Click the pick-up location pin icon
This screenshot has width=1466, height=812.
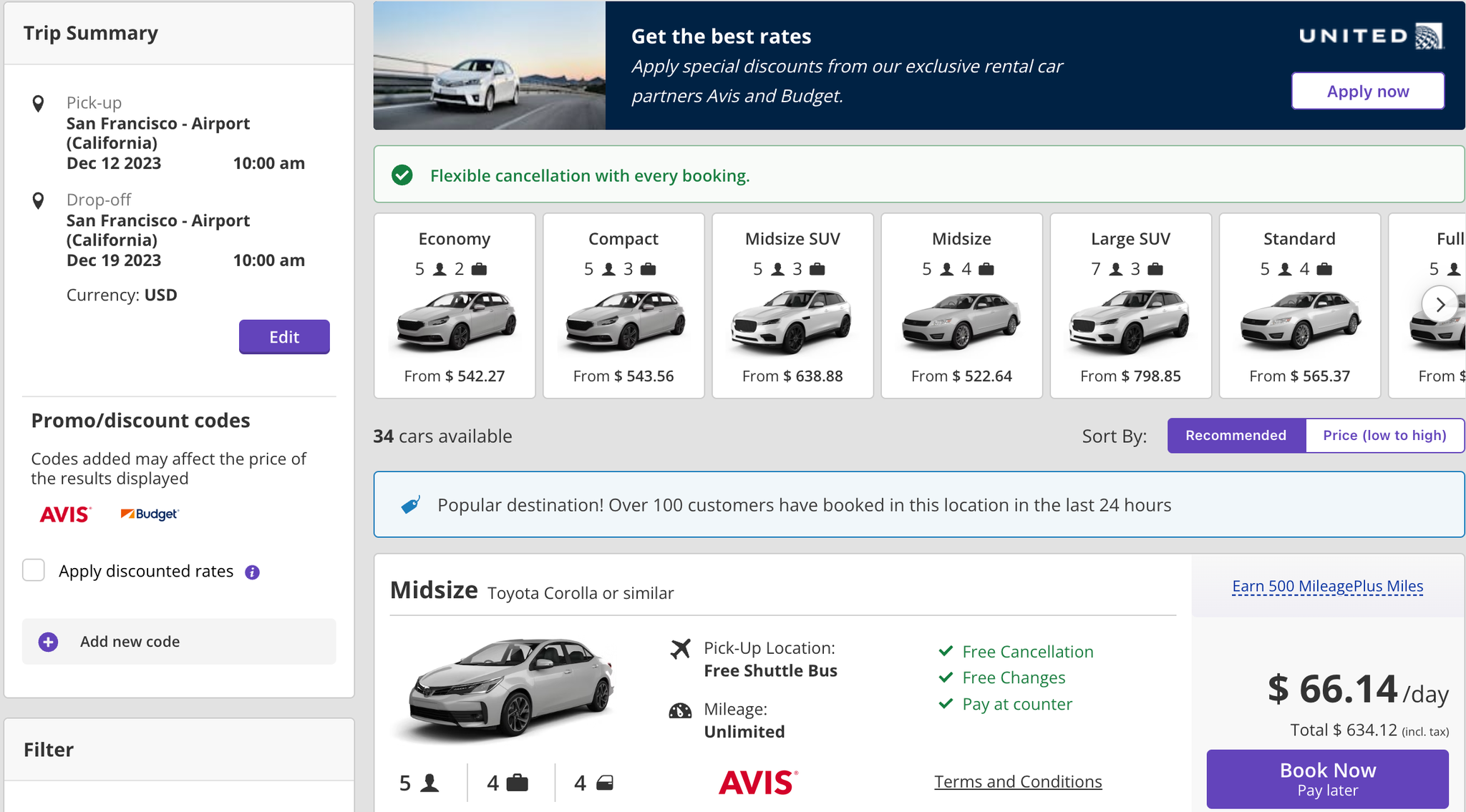37,103
